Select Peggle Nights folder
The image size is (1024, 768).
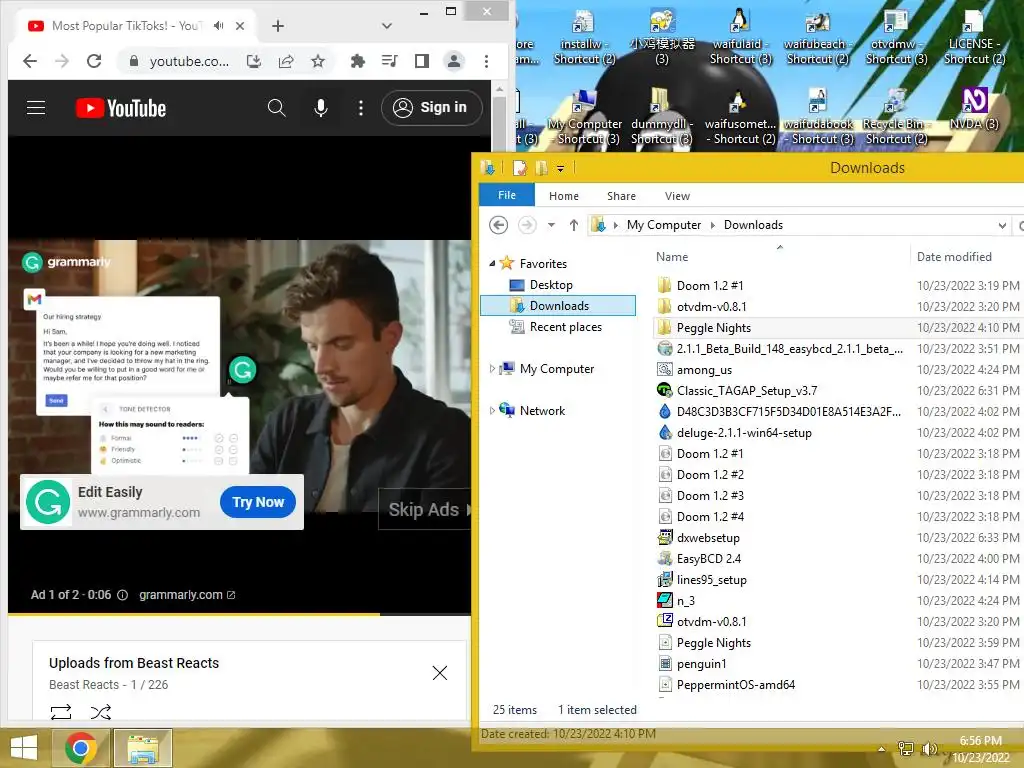[x=714, y=328]
